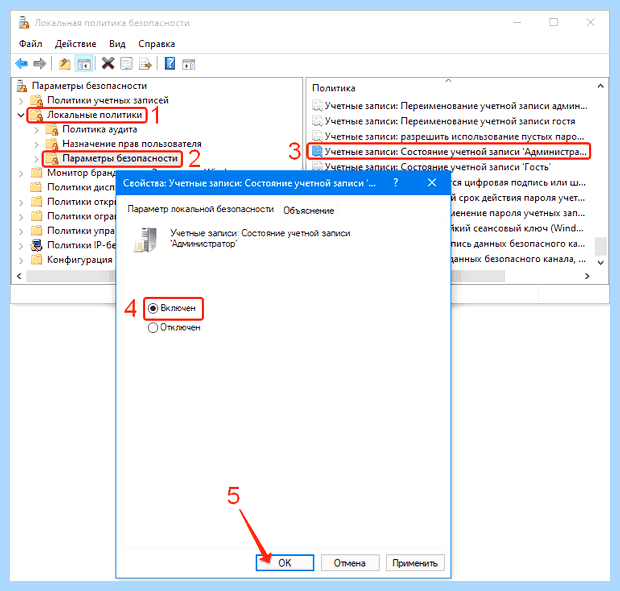
Task: Expand the Монитор брандмауэра node
Action: point(21,174)
